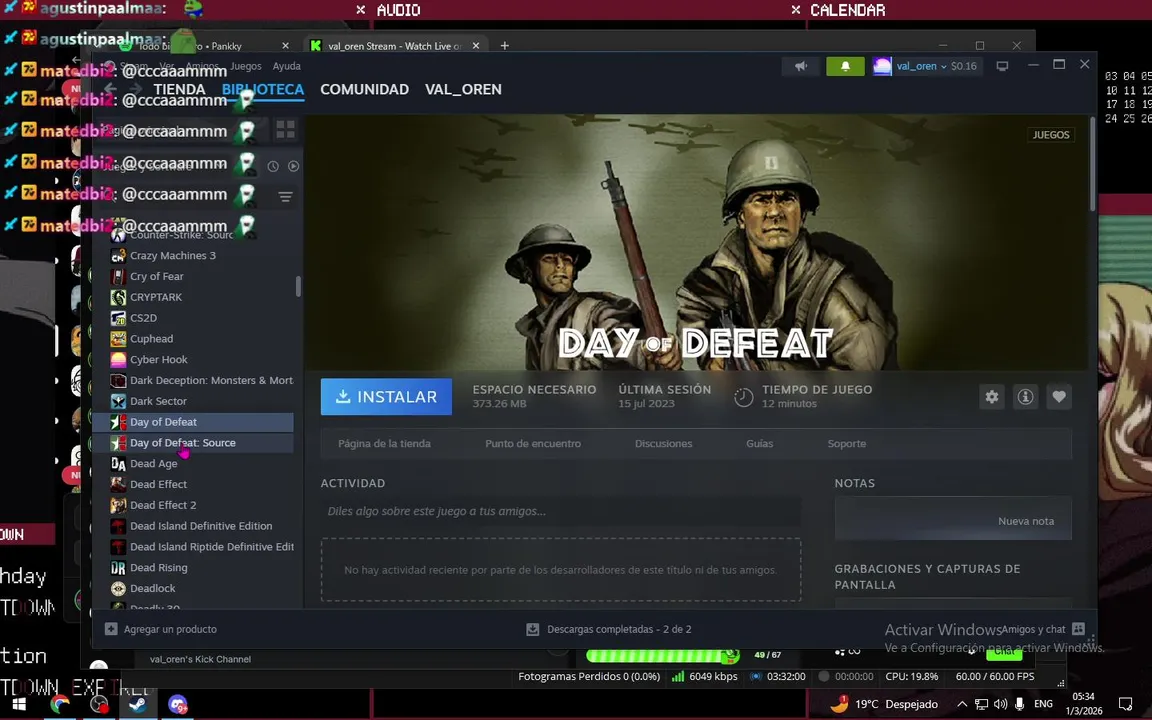Open the Soporte link
The height and width of the screenshot is (720, 1152).
tap(846, 444)
